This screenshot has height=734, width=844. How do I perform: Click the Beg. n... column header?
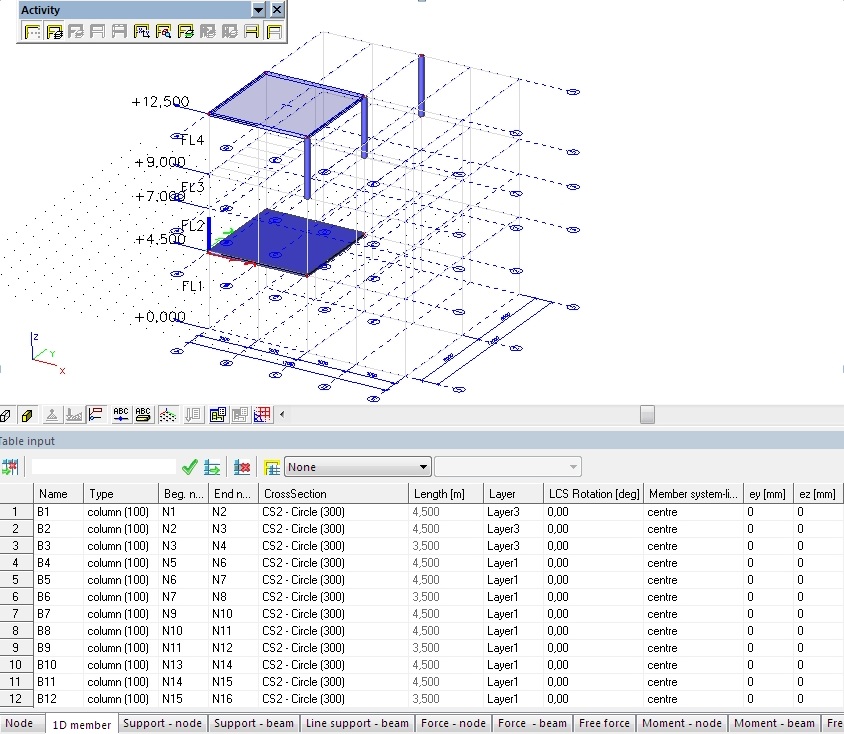(184, 493)
